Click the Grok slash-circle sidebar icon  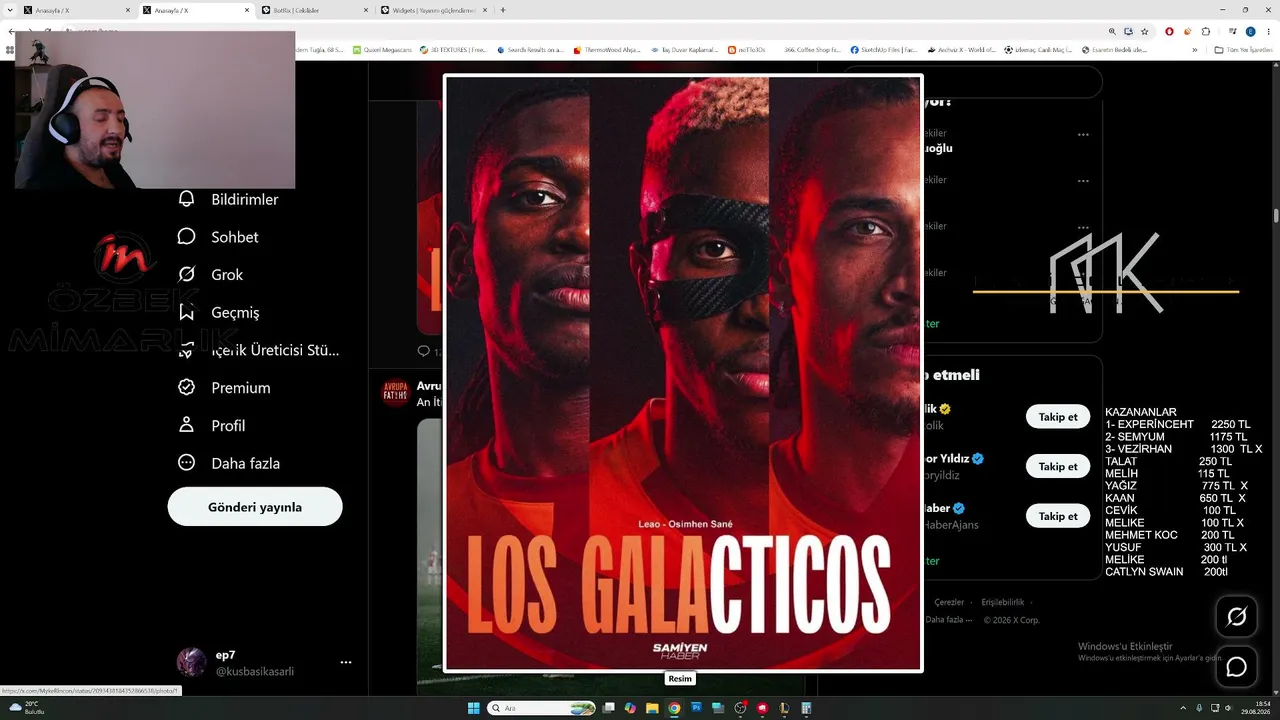tap(186, 275)
